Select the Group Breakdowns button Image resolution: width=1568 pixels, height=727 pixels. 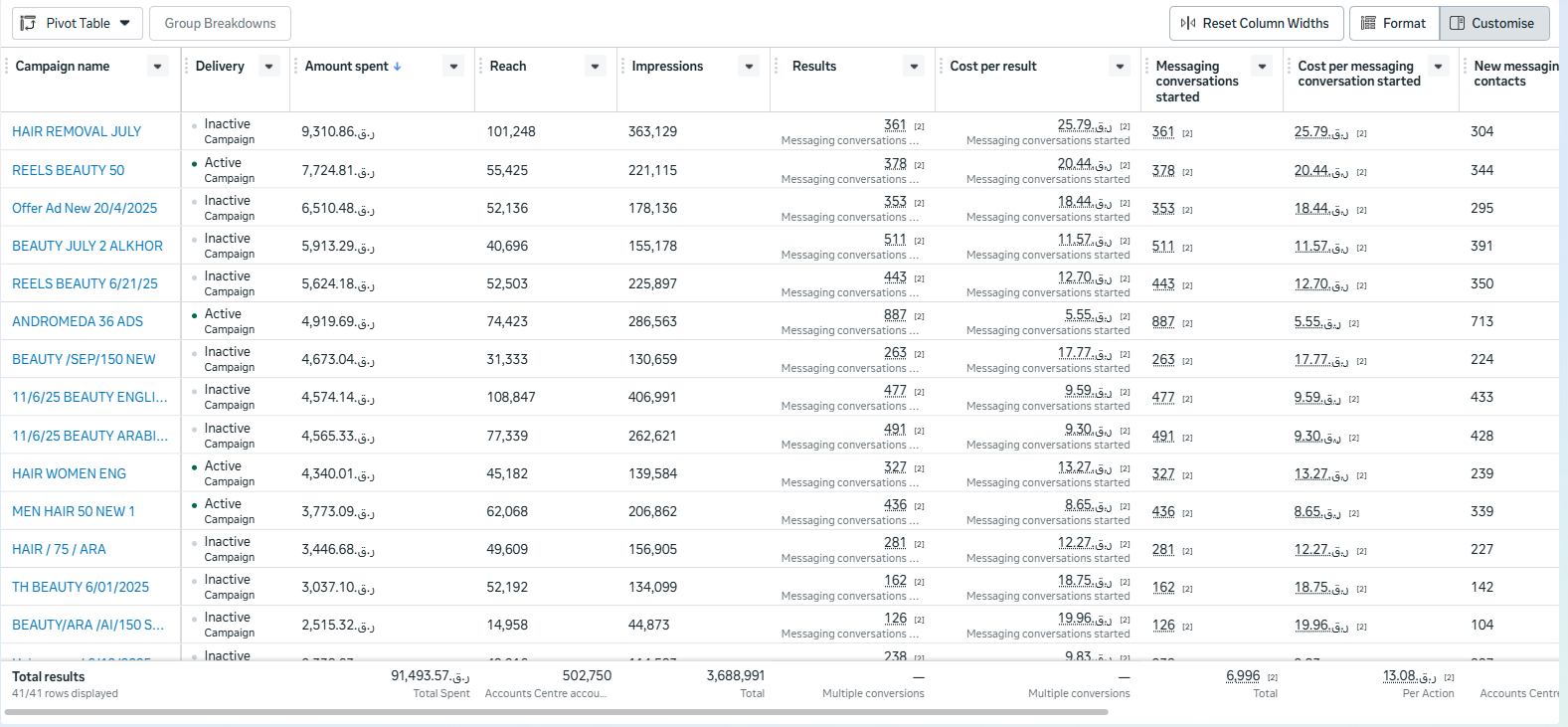[x=220, y=23]
